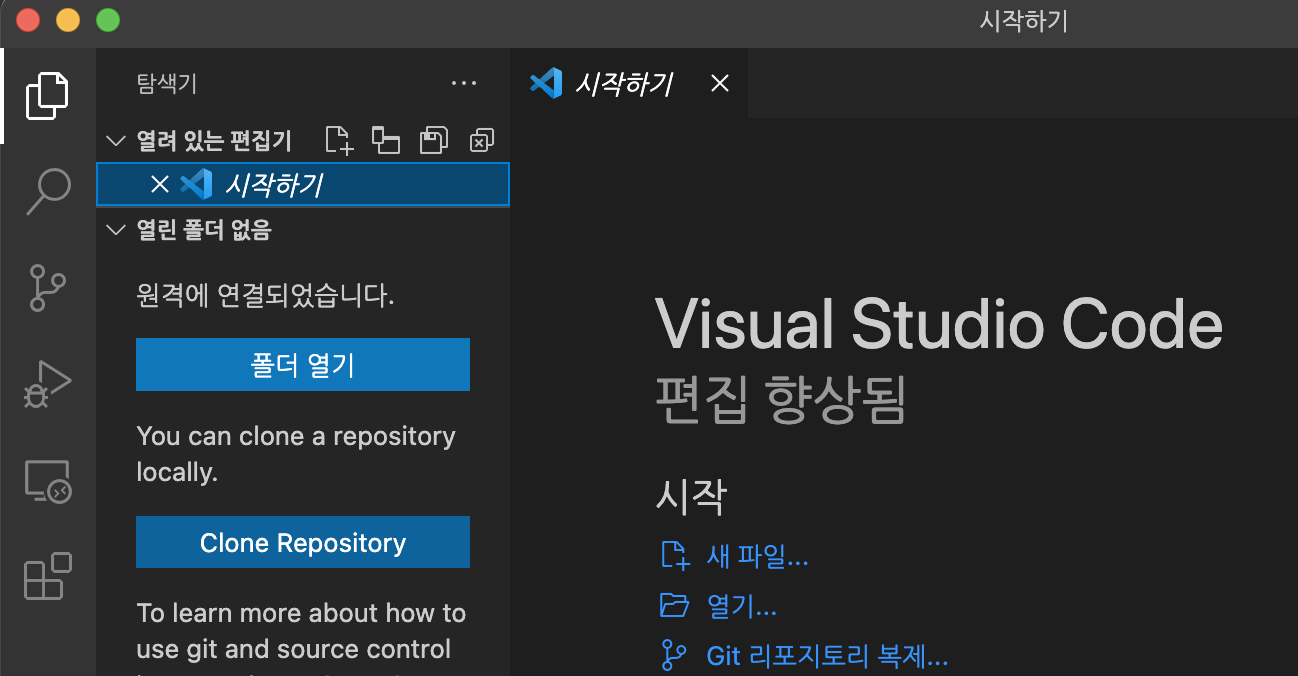Open the Explorer view in activity bar
This screenshot has width=1298, height=676.
47,96
